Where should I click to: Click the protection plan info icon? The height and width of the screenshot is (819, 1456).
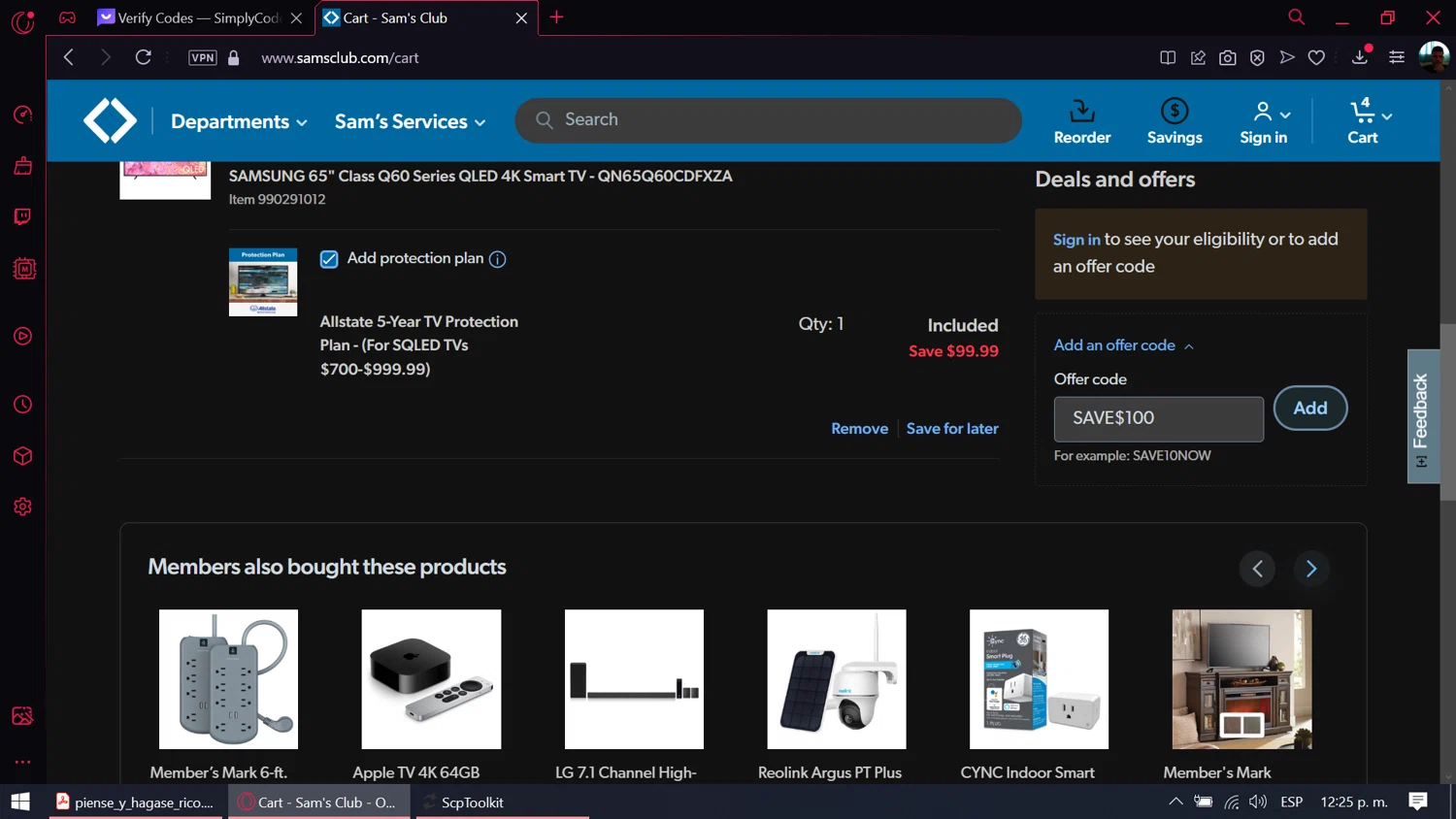(x=498, y=259)
